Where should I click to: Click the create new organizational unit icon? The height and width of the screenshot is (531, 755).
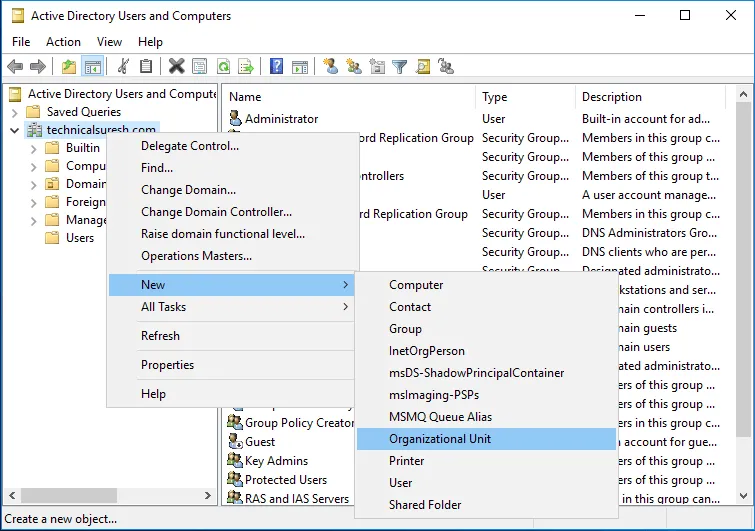coord(377,66)
